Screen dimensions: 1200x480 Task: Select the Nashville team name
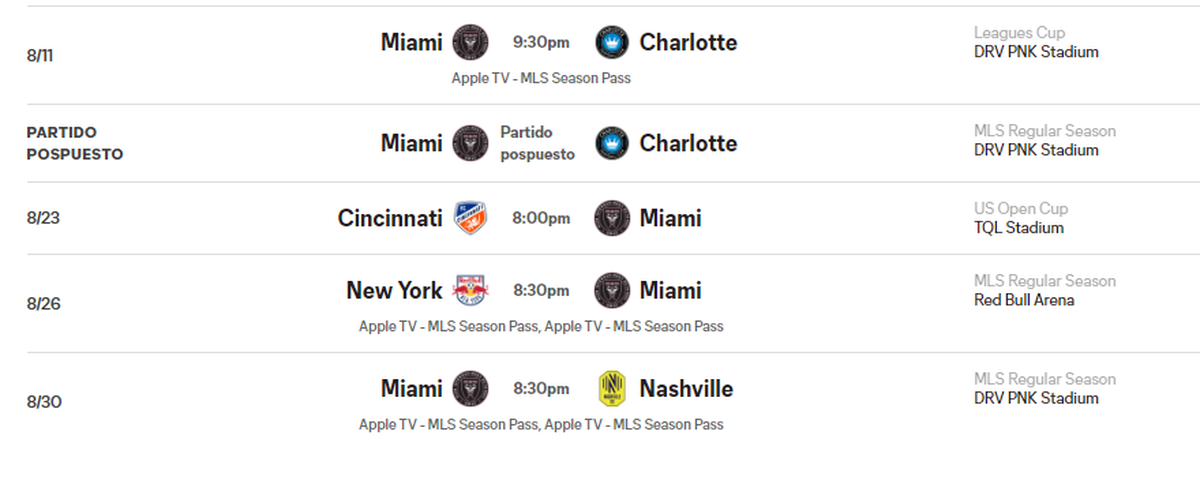pyautogui.click(x=686, y=388)
